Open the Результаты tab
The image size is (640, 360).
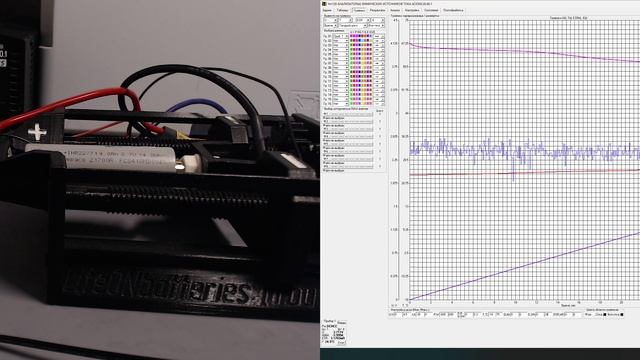tap(378, 10)
